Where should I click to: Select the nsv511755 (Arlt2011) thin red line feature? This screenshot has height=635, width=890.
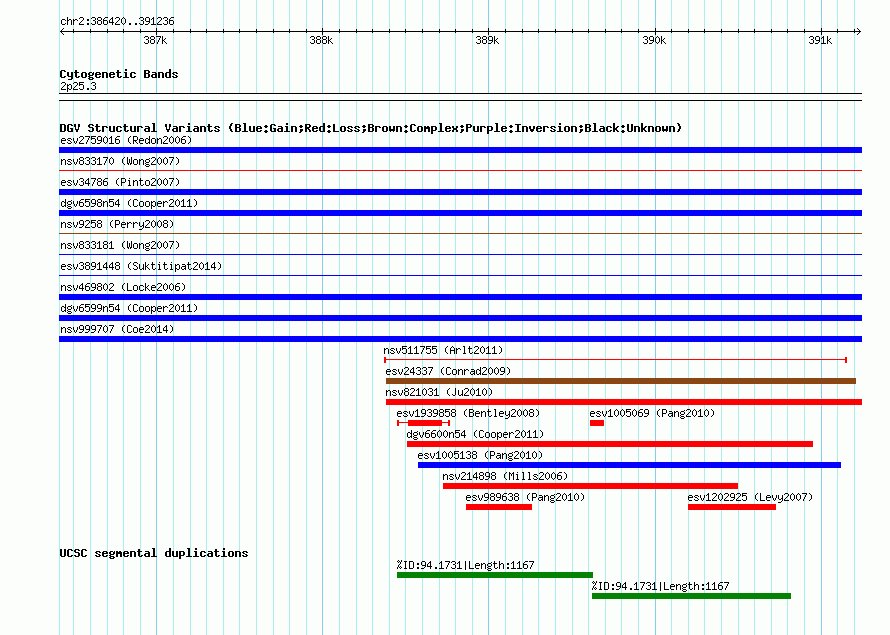coord(615,360)
